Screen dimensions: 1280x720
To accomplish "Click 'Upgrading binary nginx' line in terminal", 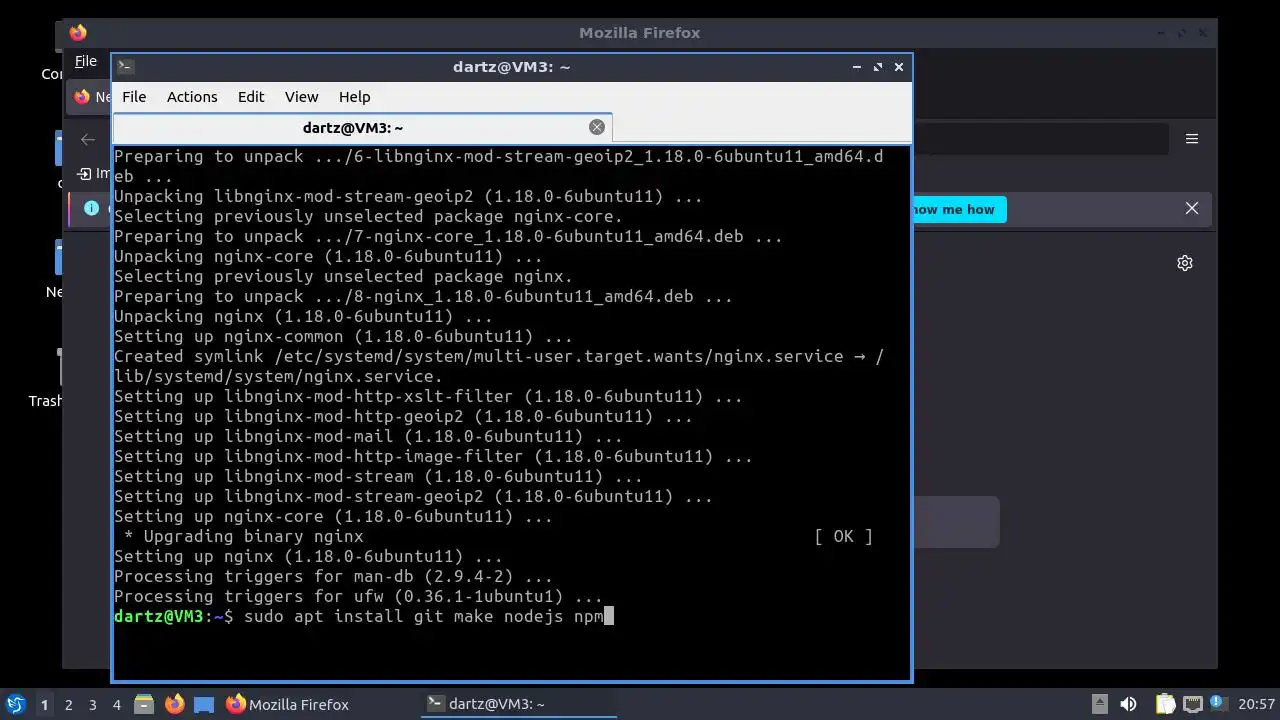I will coord(243,536).
